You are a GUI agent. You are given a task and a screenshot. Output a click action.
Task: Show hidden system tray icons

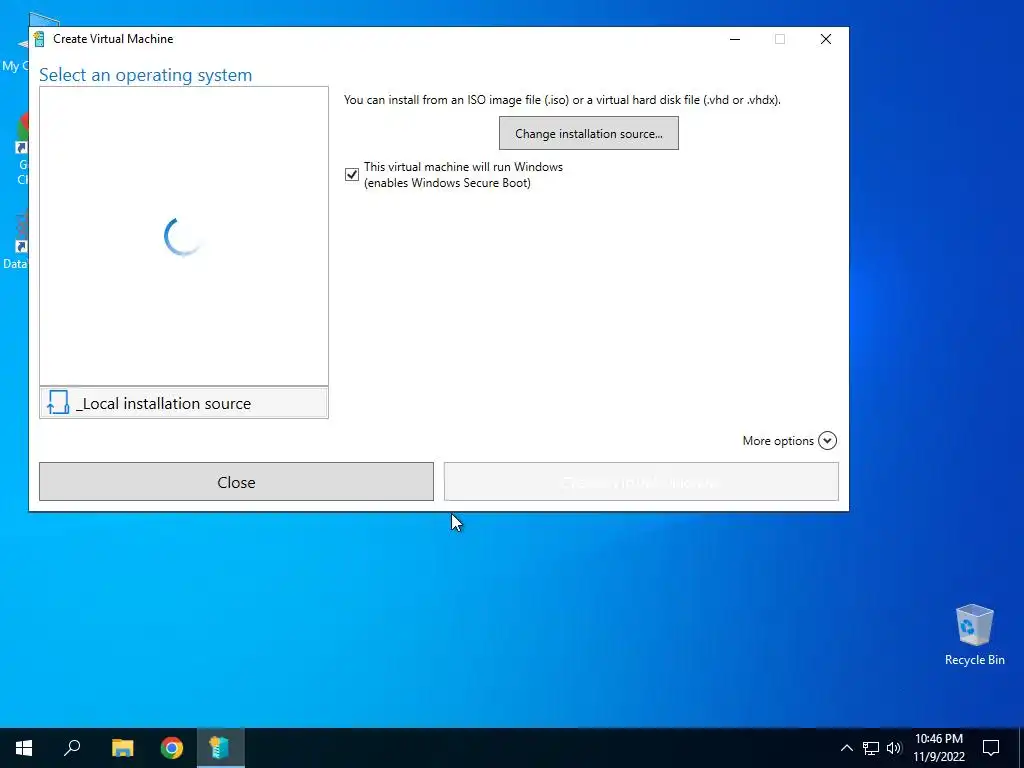coord(846,748)
